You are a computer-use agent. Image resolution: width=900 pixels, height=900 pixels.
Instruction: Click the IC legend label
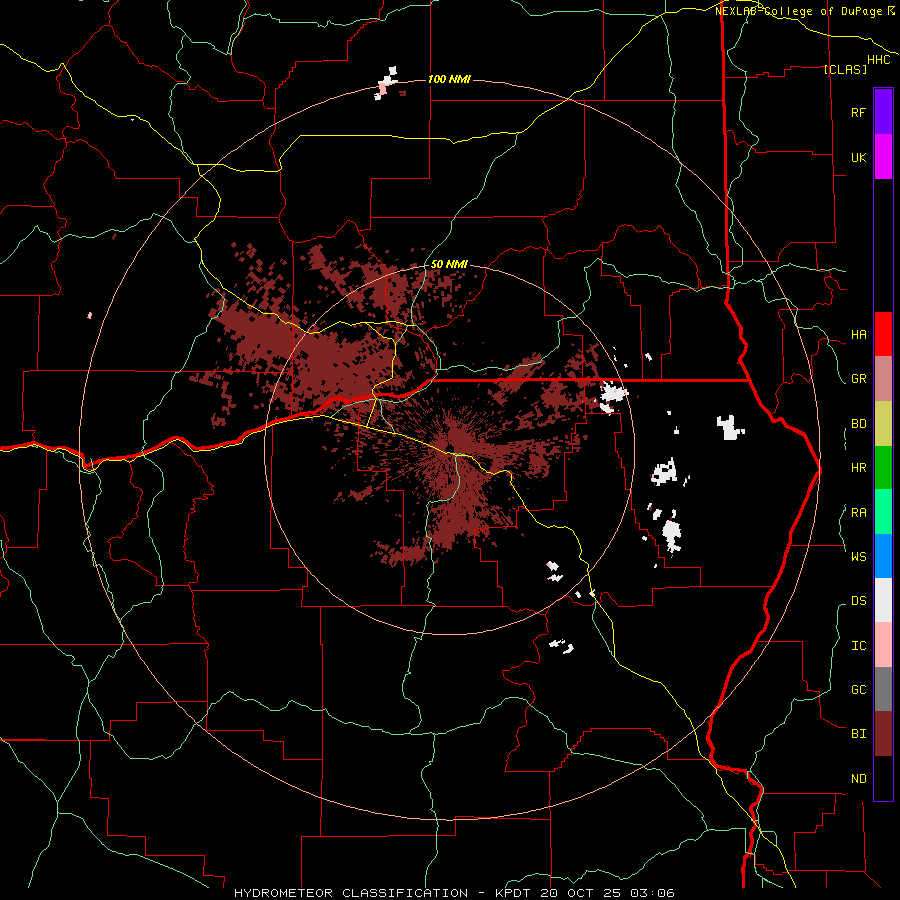[858, 646]
